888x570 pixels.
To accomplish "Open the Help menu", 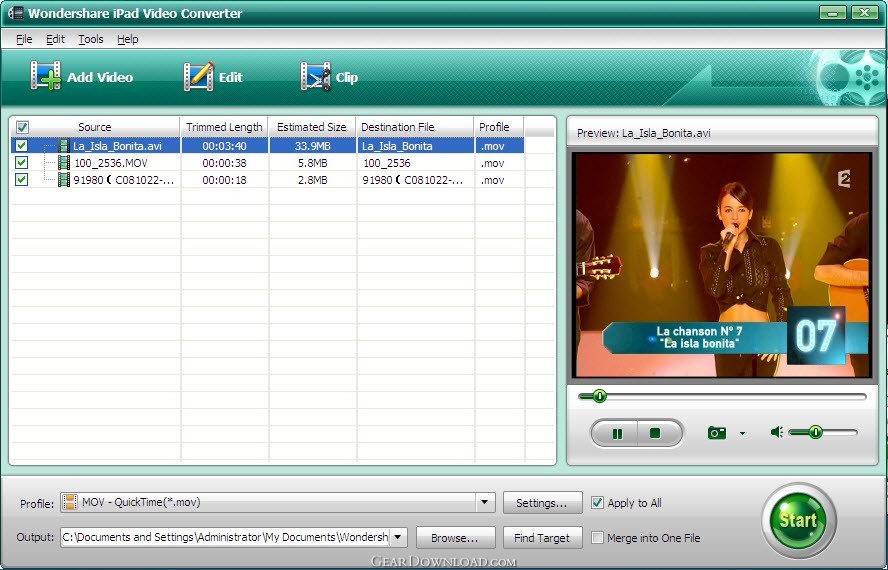I will click(127, 39).
